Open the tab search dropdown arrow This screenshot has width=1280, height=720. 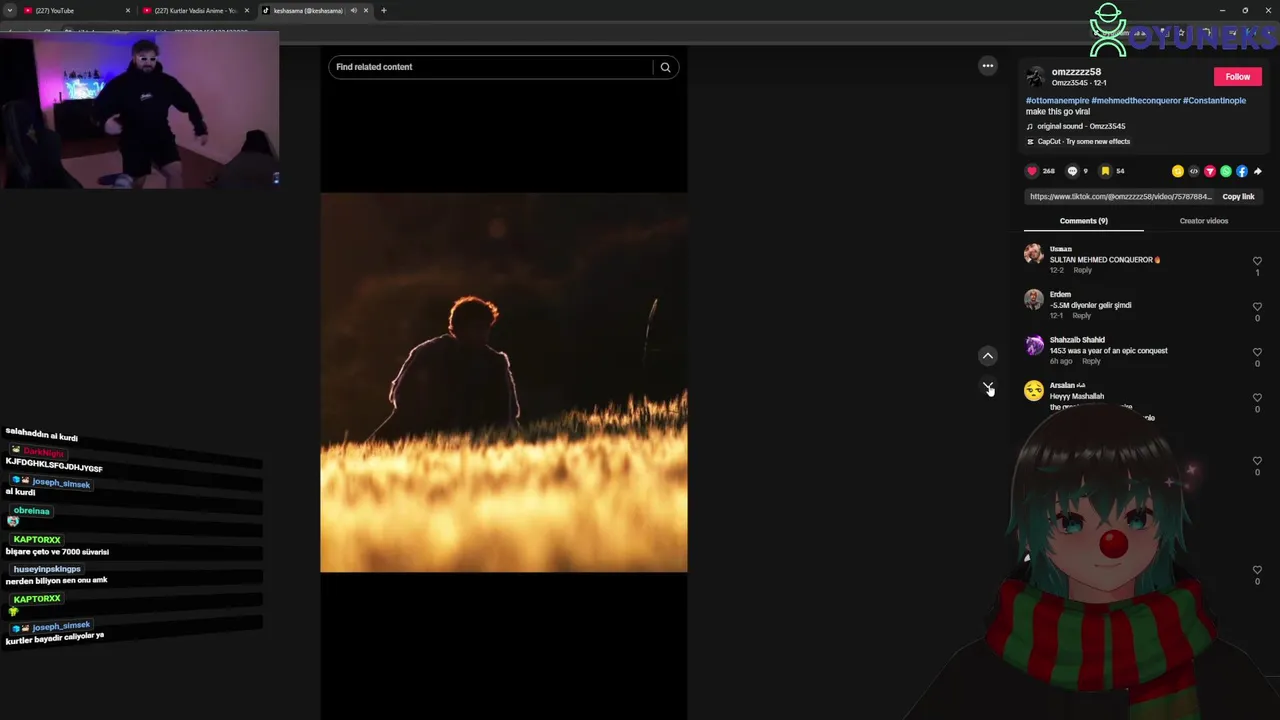click(x=9, y=10)
